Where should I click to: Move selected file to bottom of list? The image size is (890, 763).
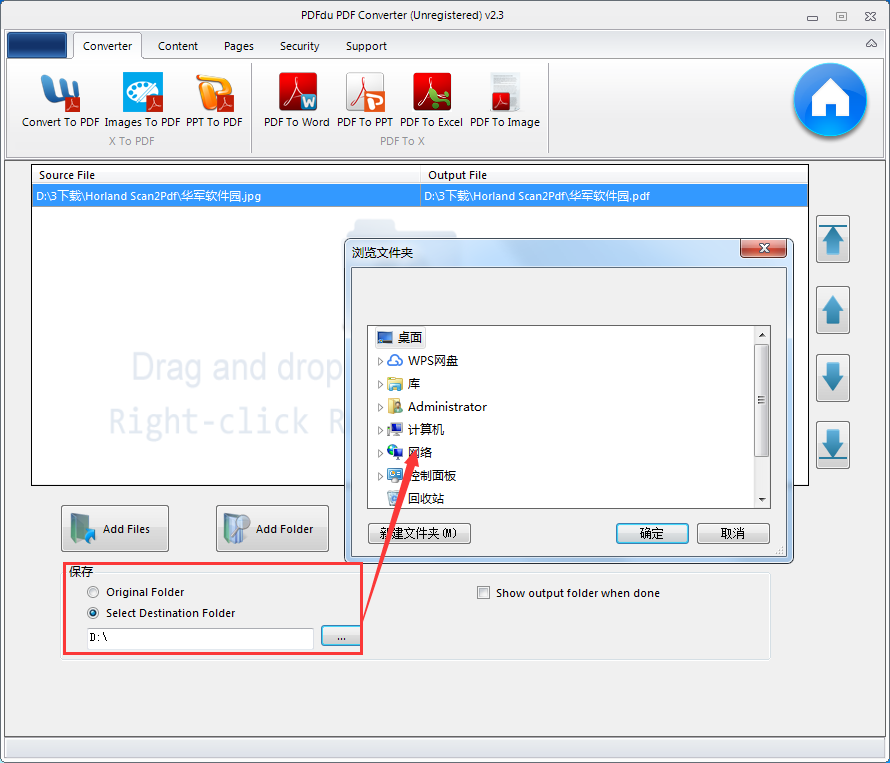833,445
